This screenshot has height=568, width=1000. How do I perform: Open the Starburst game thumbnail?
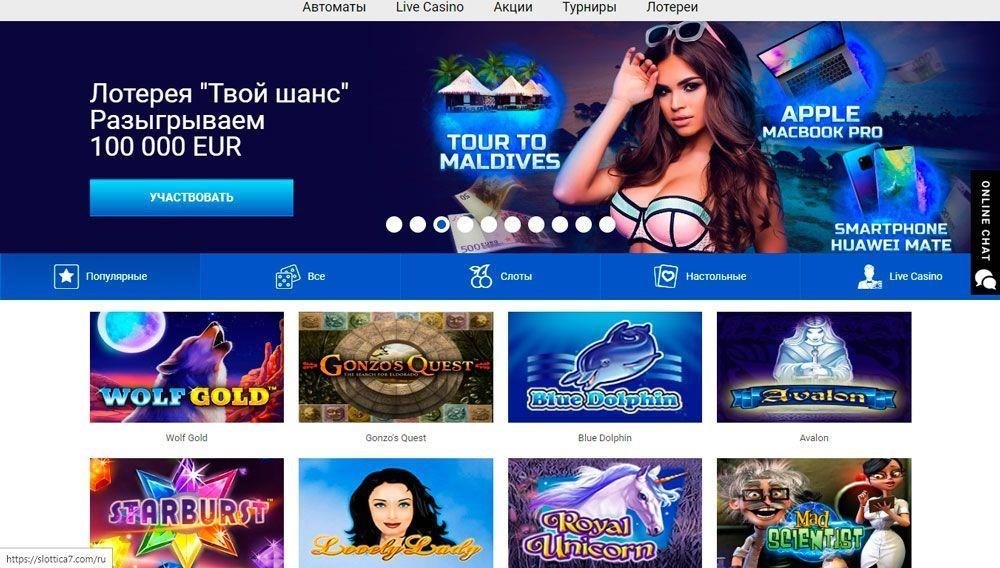(187, 513)
